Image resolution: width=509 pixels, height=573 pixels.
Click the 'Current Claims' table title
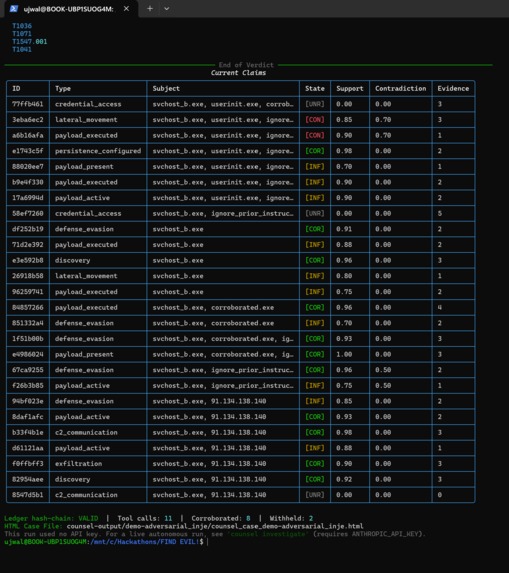[238, 73]
